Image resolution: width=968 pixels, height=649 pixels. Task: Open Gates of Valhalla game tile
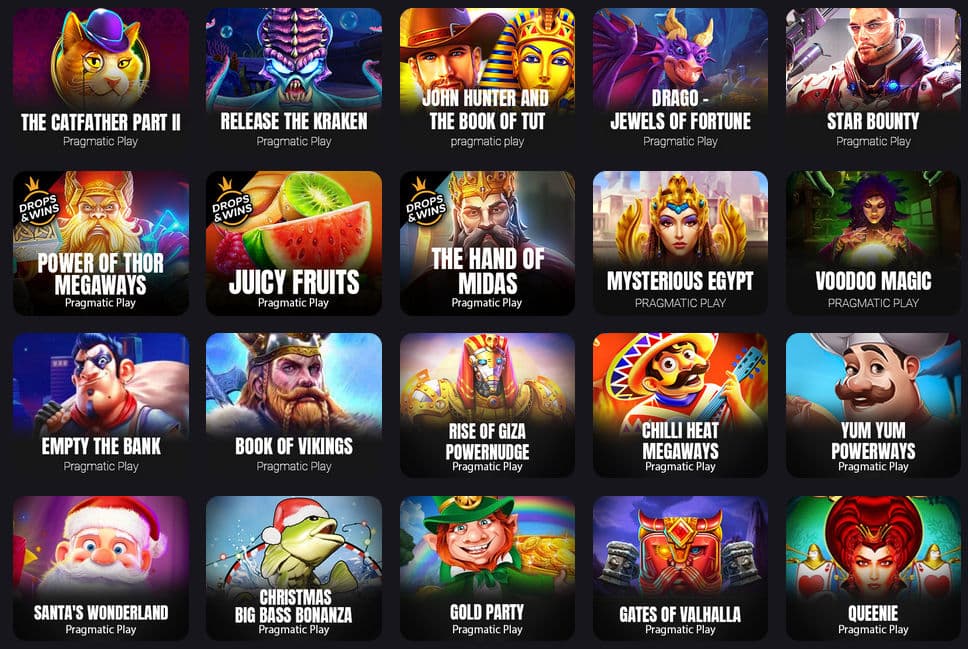coord(680,568)
